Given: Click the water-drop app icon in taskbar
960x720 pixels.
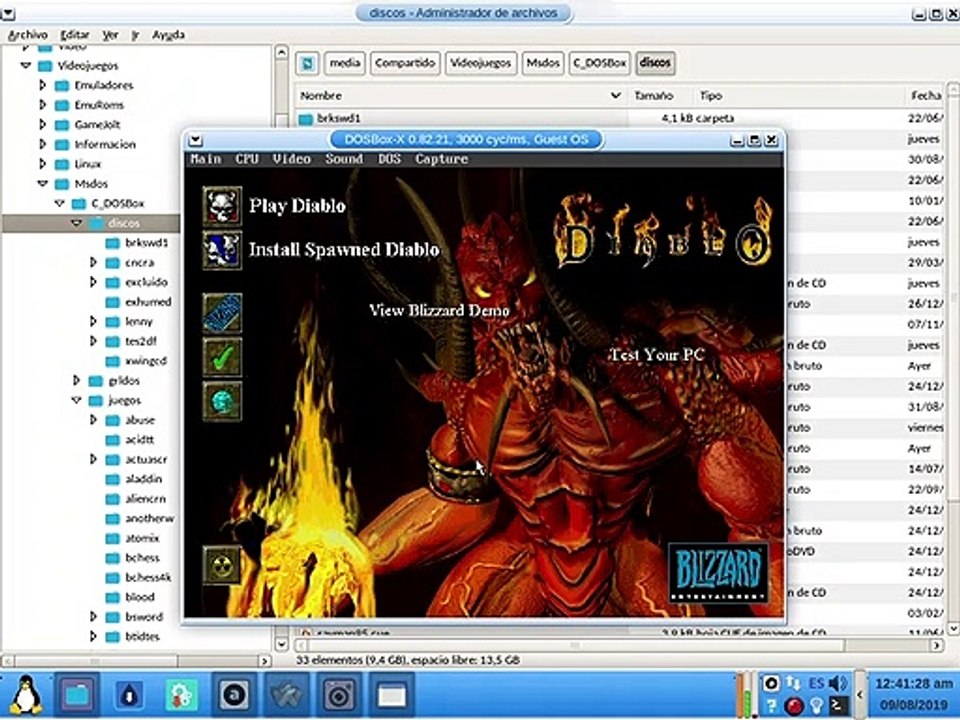Looking at the screenshot, I should (129, 694).
